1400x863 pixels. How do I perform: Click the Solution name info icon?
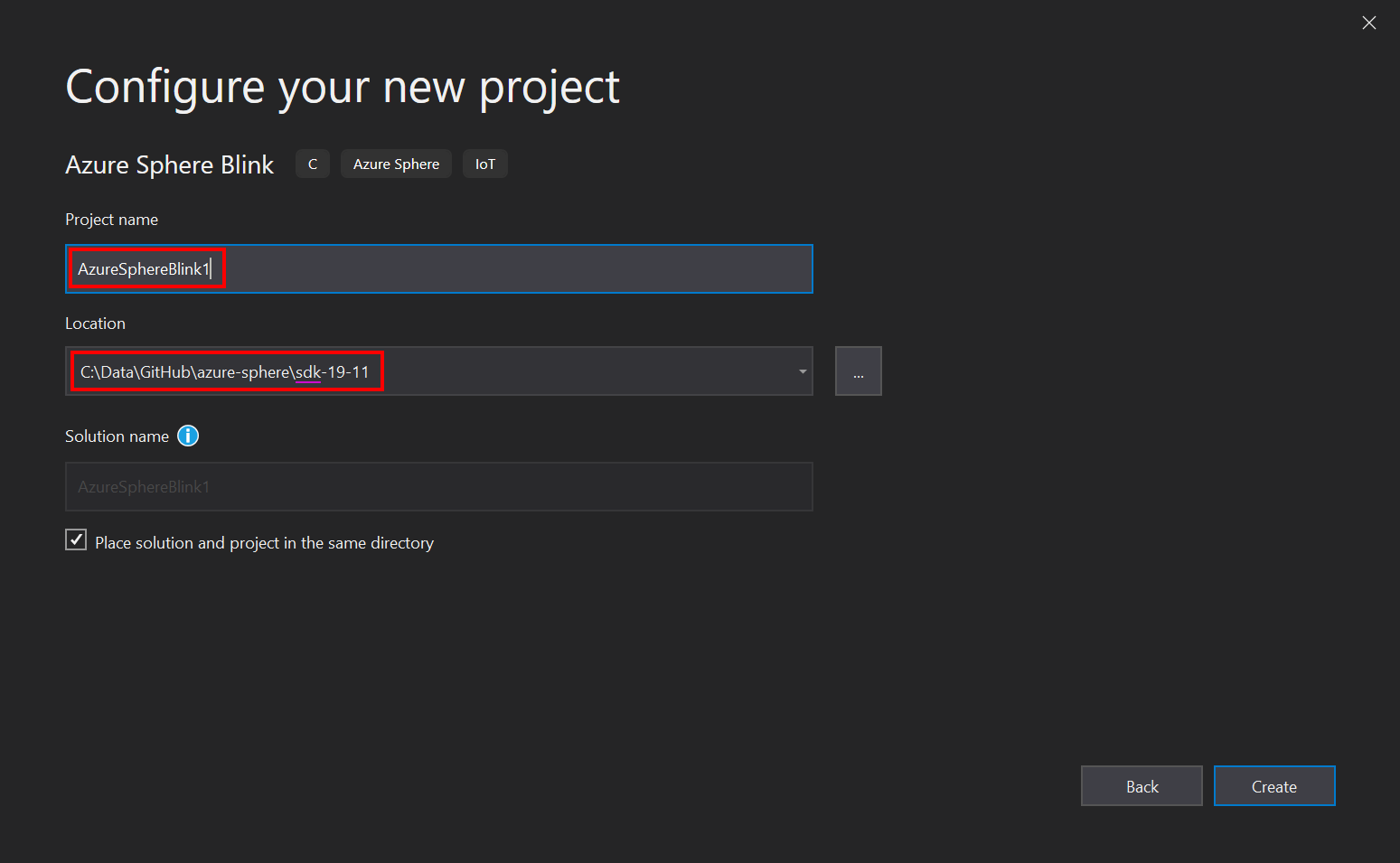click(188, 436)
